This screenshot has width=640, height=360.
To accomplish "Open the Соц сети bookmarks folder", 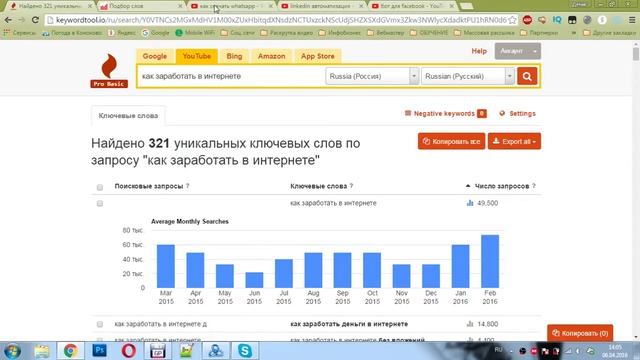I will (238, 33).
